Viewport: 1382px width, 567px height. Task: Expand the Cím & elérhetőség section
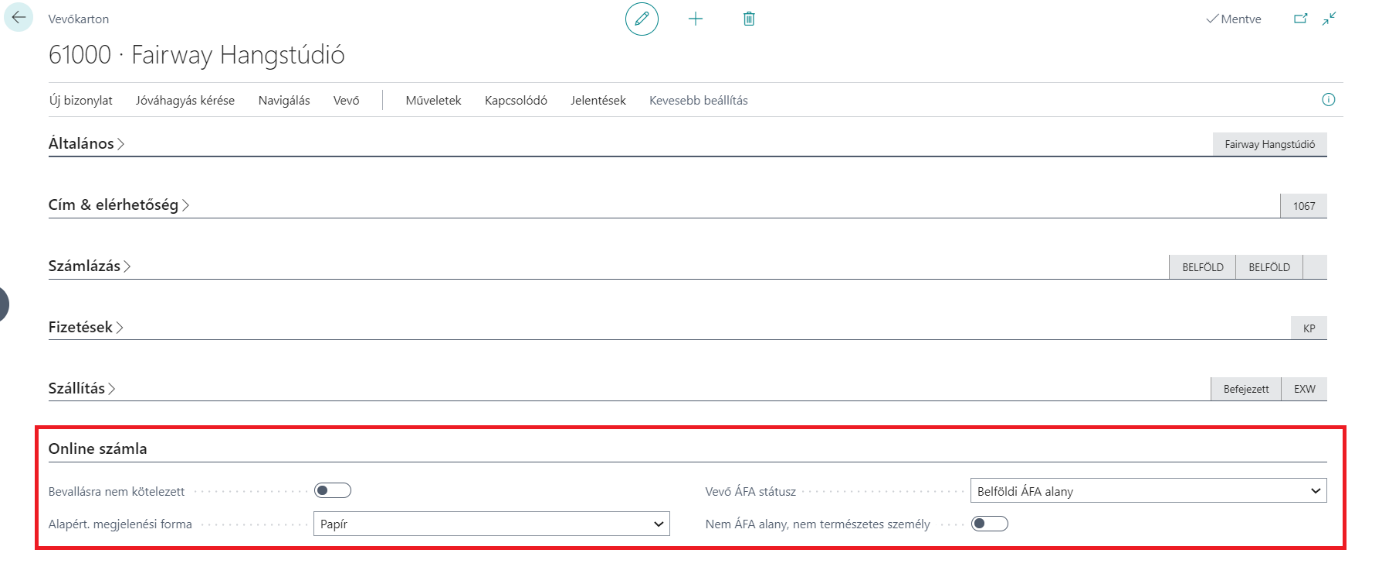point(119,205)
